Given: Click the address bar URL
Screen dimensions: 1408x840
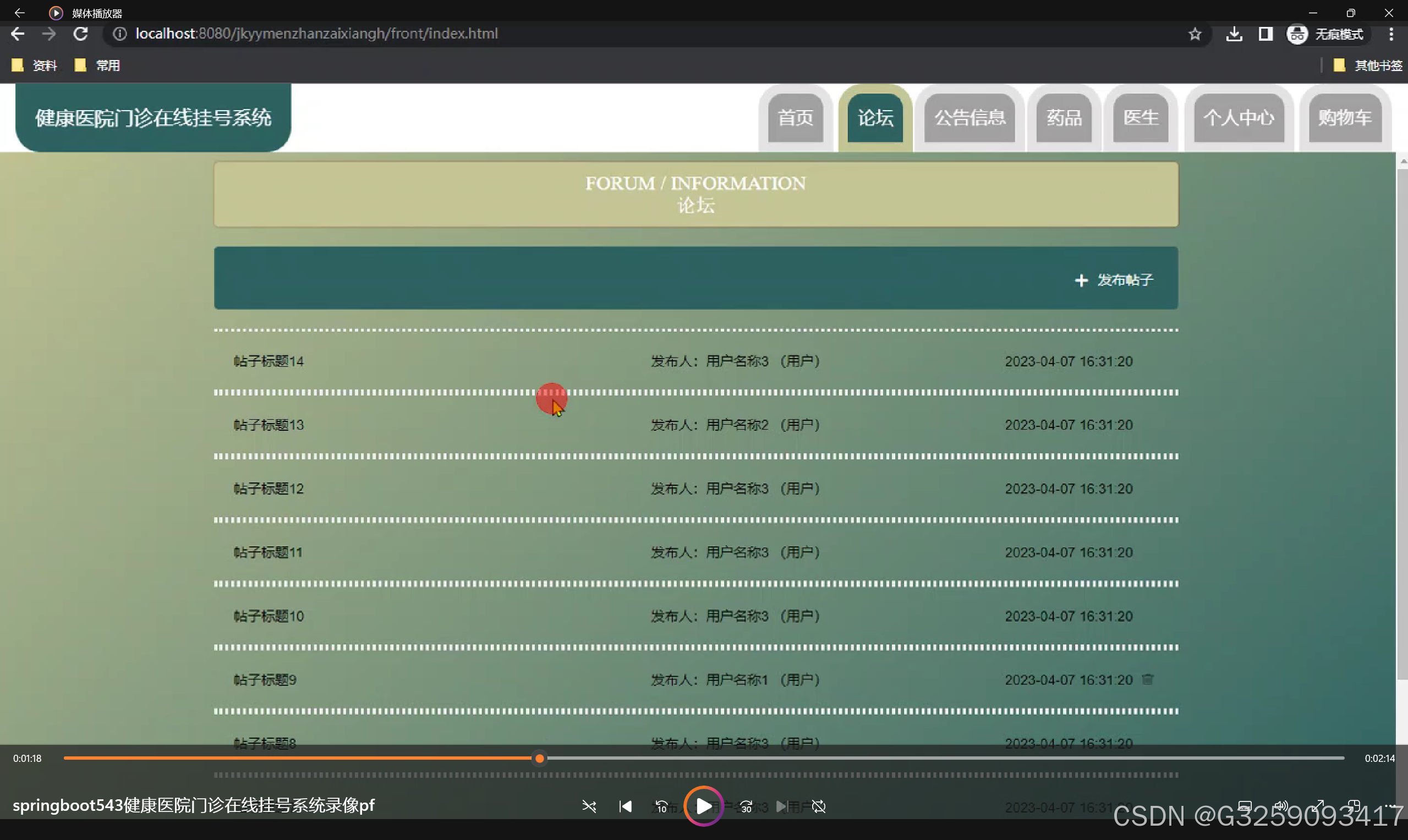Looking at the screenshot, I should 316,34.
